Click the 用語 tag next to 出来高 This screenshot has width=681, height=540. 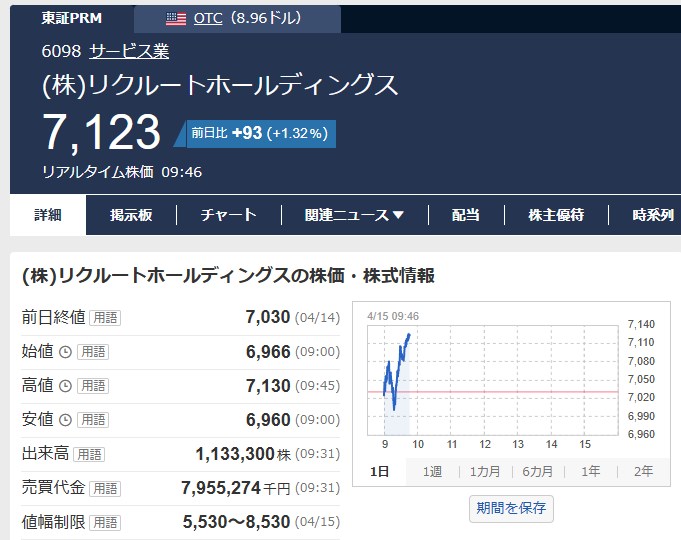tap(89, 454)
